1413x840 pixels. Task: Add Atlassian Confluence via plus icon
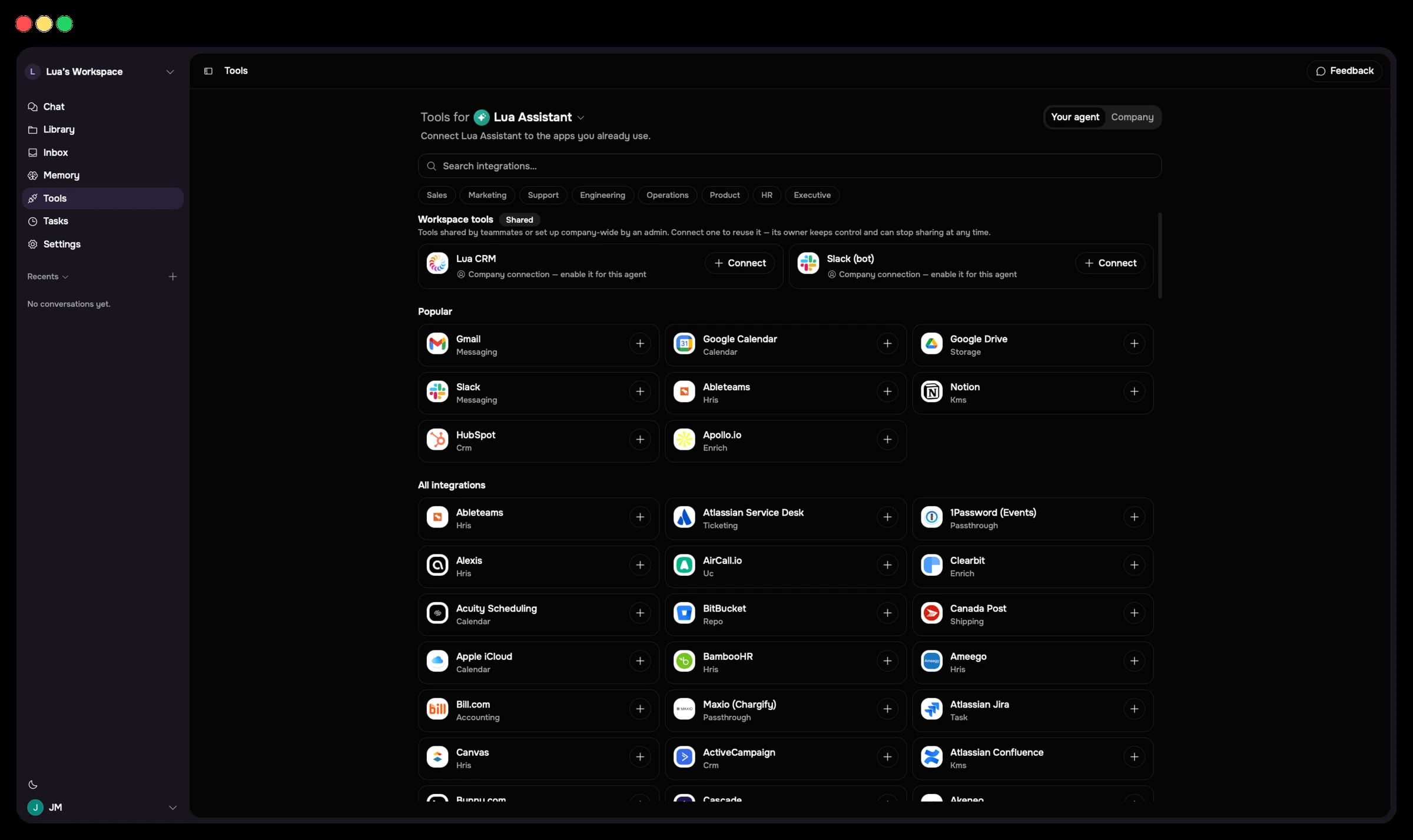click(1134, 757)
